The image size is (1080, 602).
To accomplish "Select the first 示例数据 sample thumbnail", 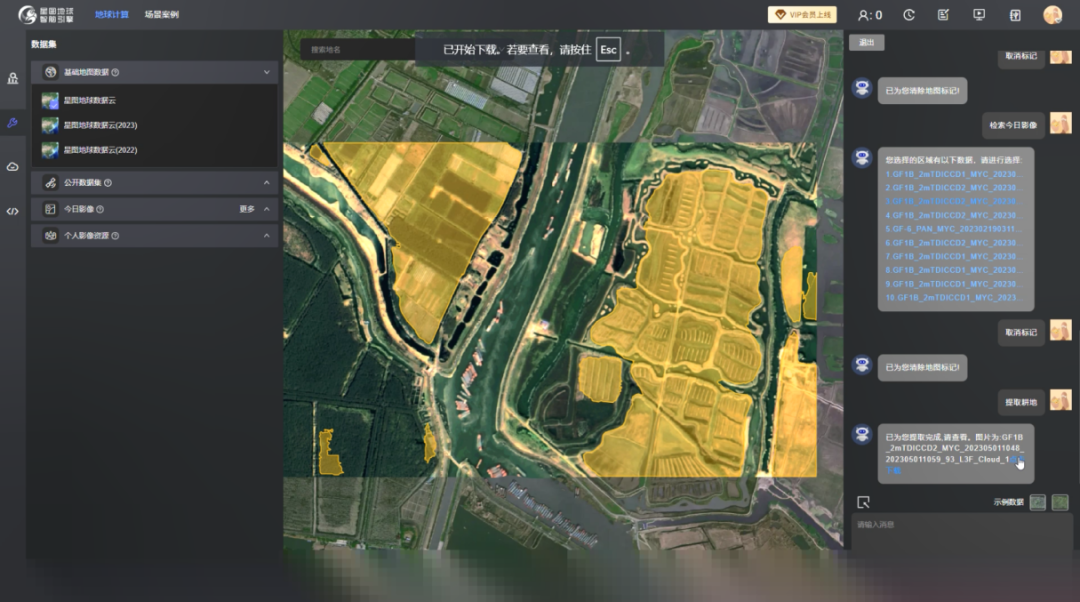I will click(x=1038, y=502).
